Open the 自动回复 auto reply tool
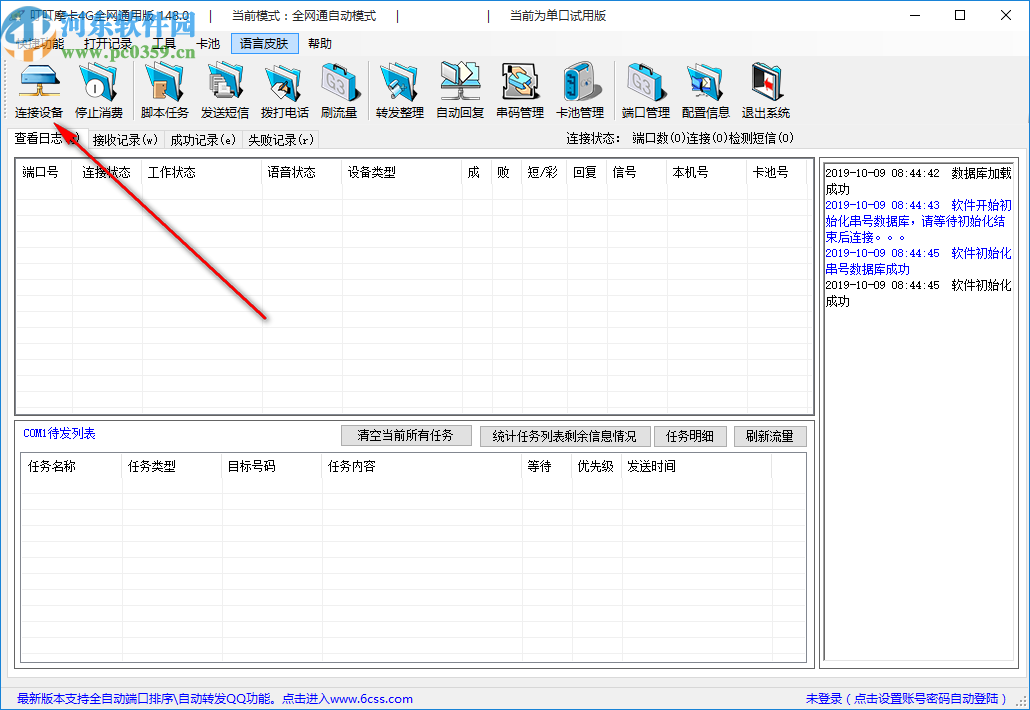The image size is (1030, 710). pyautogui.click(x=460, y=91)
